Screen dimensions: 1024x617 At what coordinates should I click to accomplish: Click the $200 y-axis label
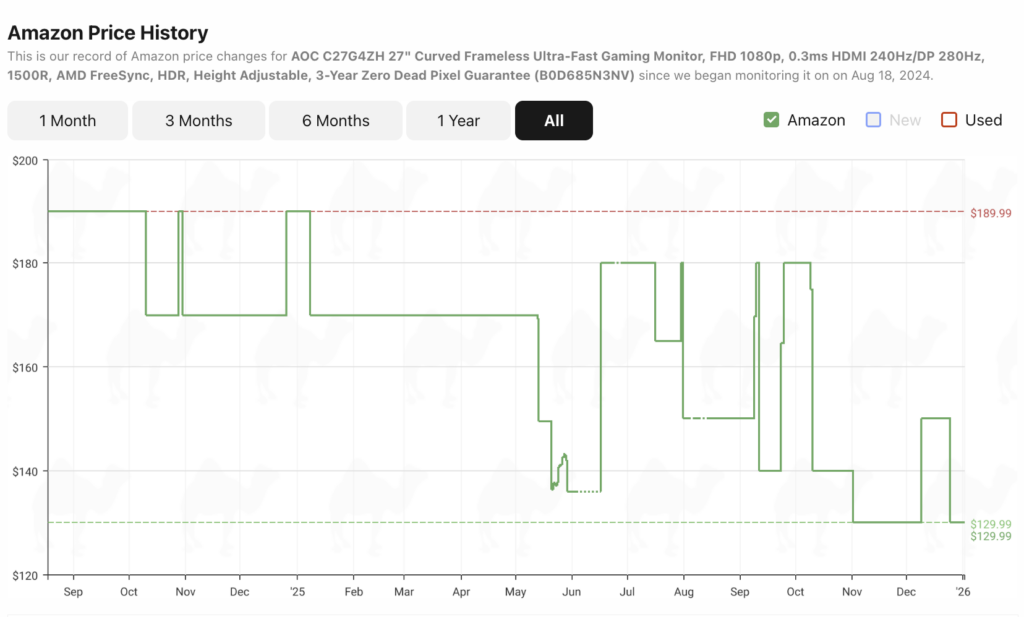24,160
